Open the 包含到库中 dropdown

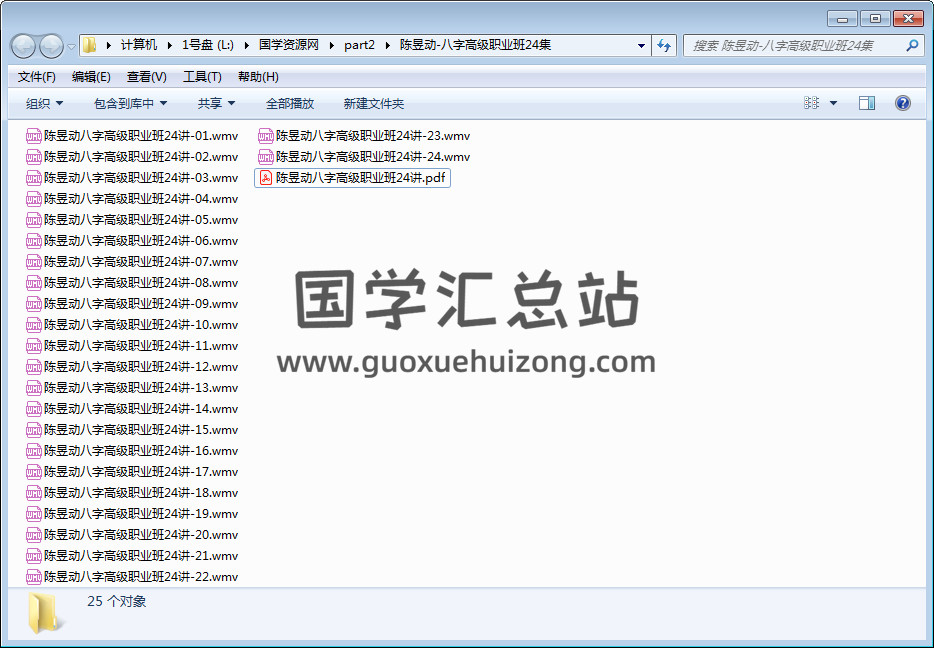coord(130,104)
